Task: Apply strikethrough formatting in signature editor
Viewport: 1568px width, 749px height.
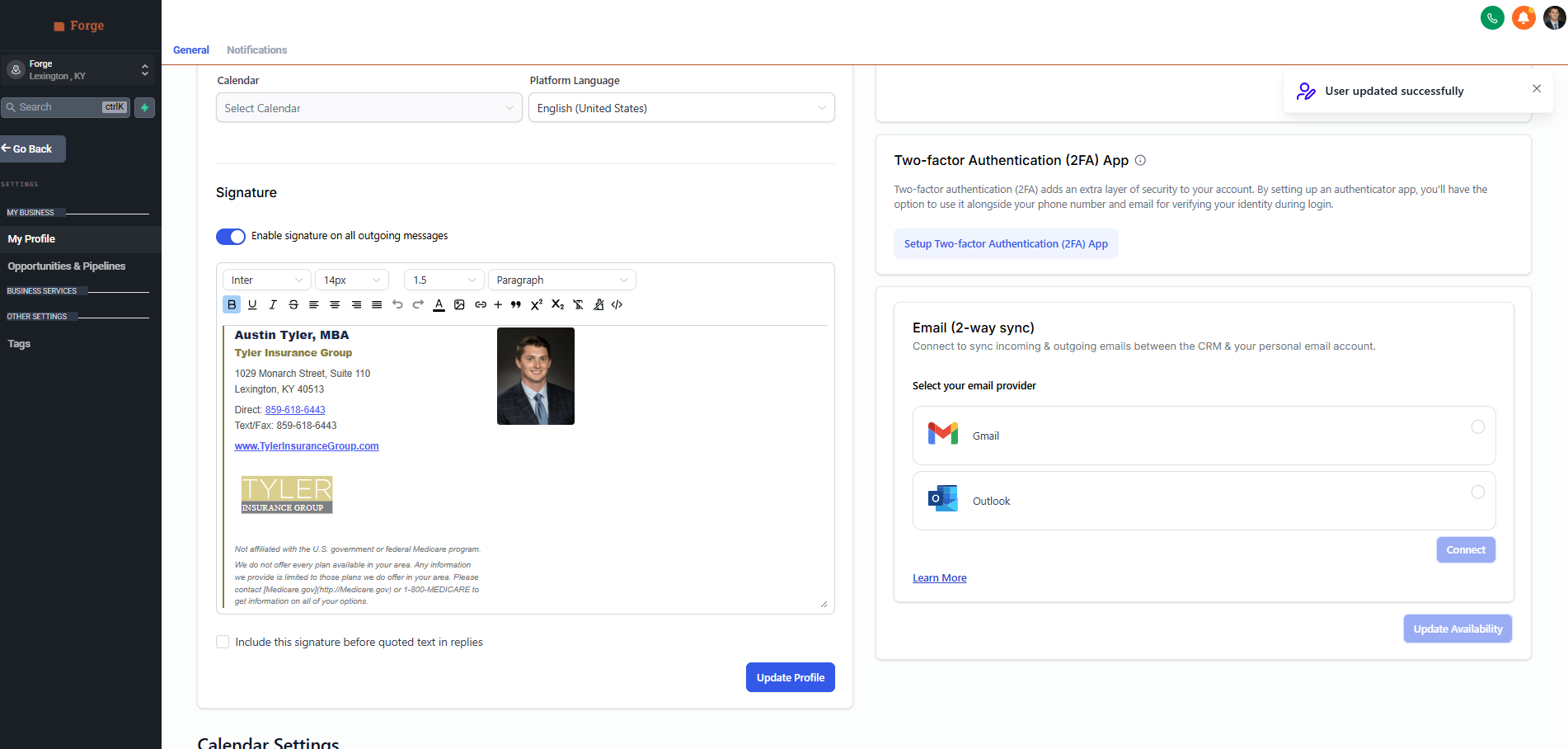Action: pos(293,304)
